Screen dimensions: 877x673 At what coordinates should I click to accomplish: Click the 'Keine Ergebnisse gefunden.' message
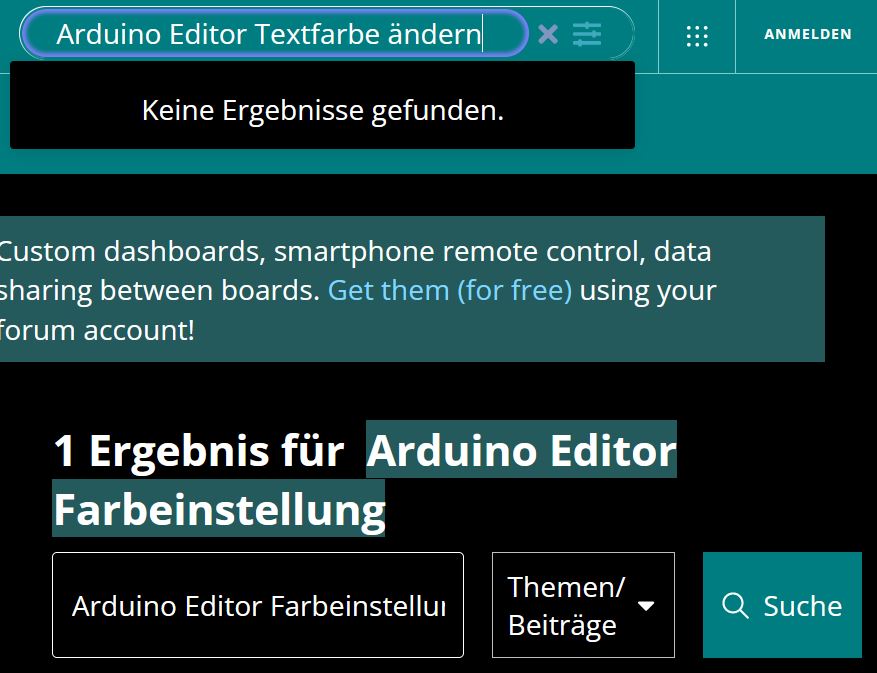(323, 110)
